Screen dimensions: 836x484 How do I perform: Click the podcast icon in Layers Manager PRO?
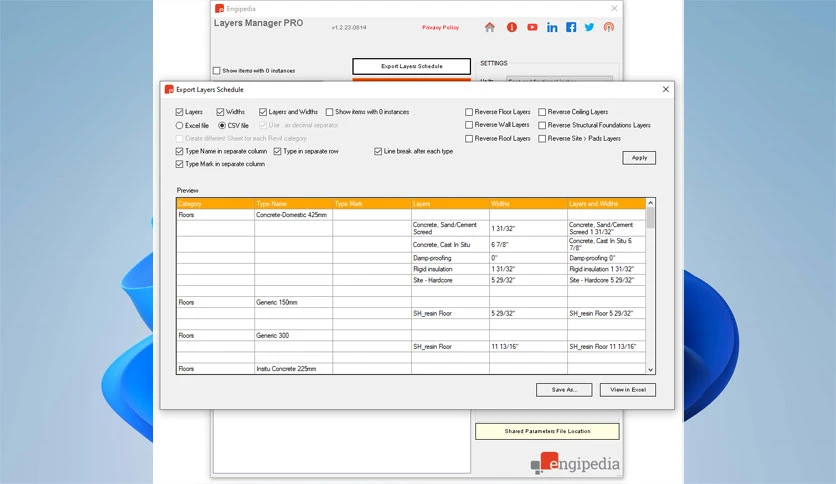(x=608, y=27)
